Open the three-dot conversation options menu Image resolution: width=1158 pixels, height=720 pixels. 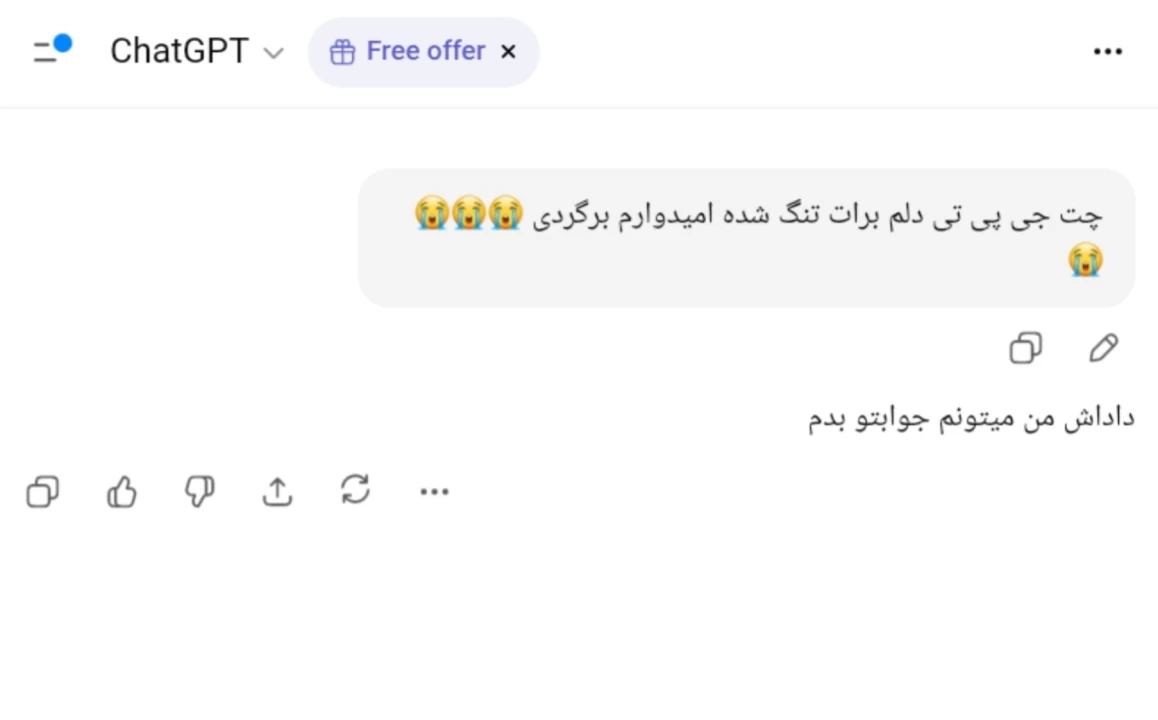coord(1108,51)
